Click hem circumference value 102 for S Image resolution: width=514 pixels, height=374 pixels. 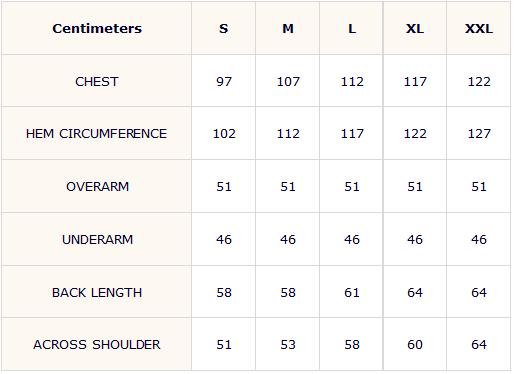pyautogui.click(x=224, y=134)
